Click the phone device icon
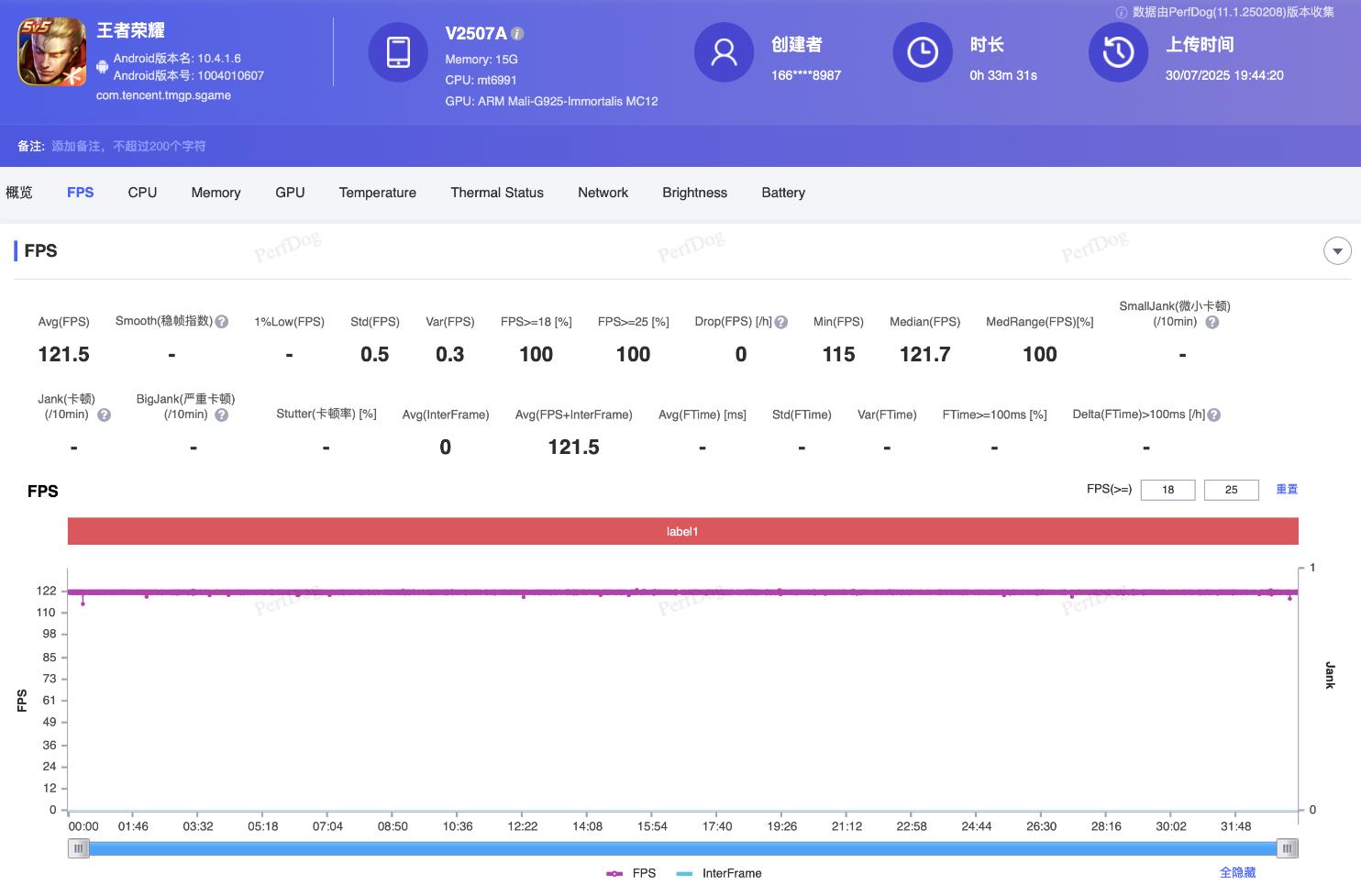This screenshot has width=1361, height=896. point(398,52)
